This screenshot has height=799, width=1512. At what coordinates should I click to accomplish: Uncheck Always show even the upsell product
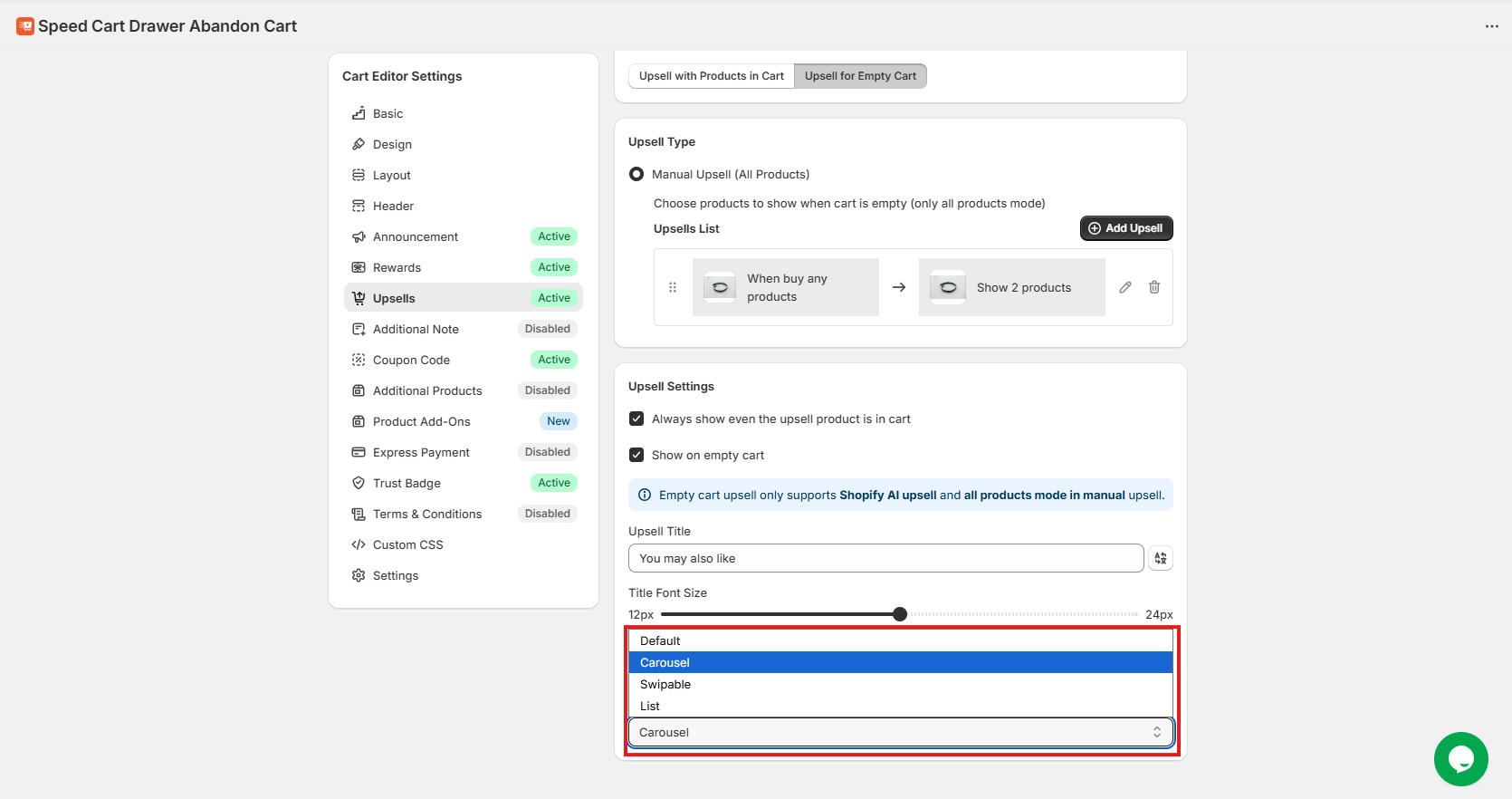[x=636, y=419]
